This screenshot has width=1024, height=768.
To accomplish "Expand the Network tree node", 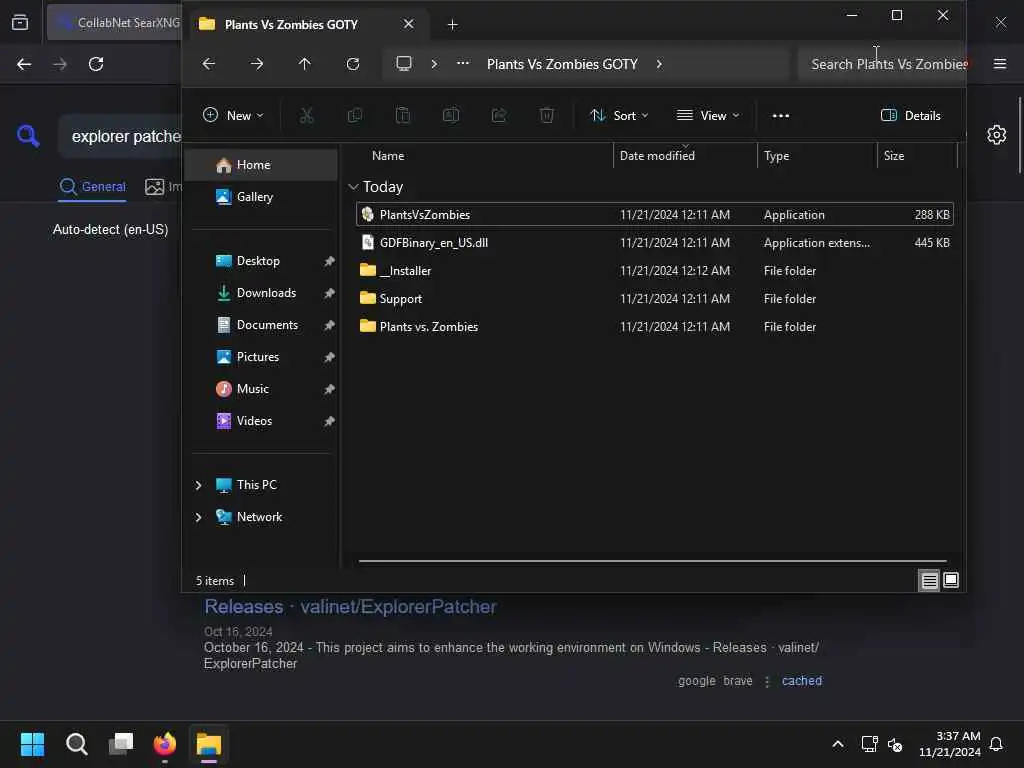I will (x=198, y=517).
